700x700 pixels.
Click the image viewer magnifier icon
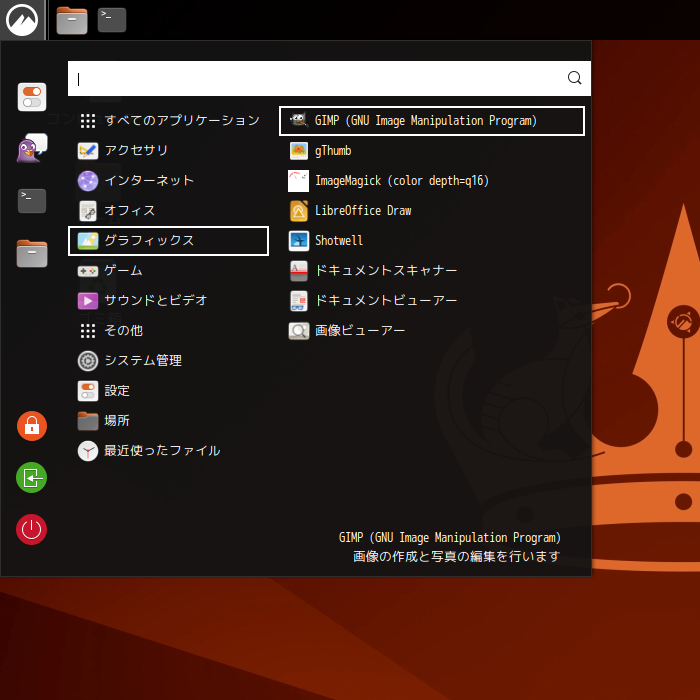[x=299, y=331]
